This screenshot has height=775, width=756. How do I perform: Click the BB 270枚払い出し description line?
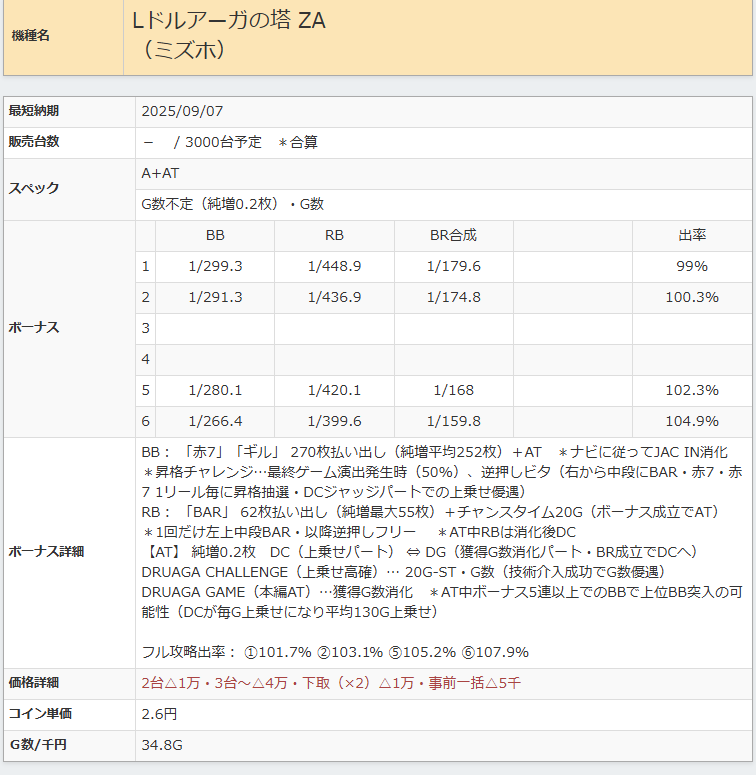(x=434, y=453)
